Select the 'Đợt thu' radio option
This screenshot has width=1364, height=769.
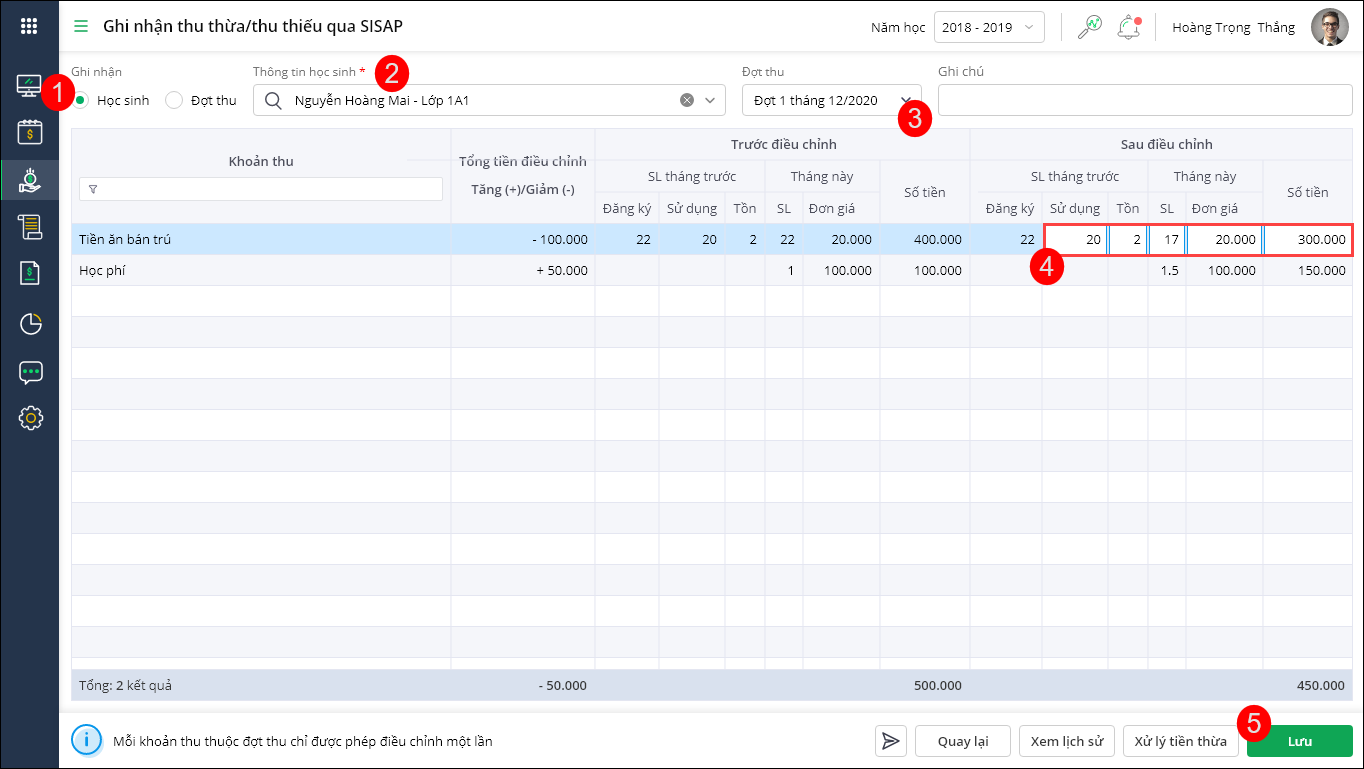174,100
